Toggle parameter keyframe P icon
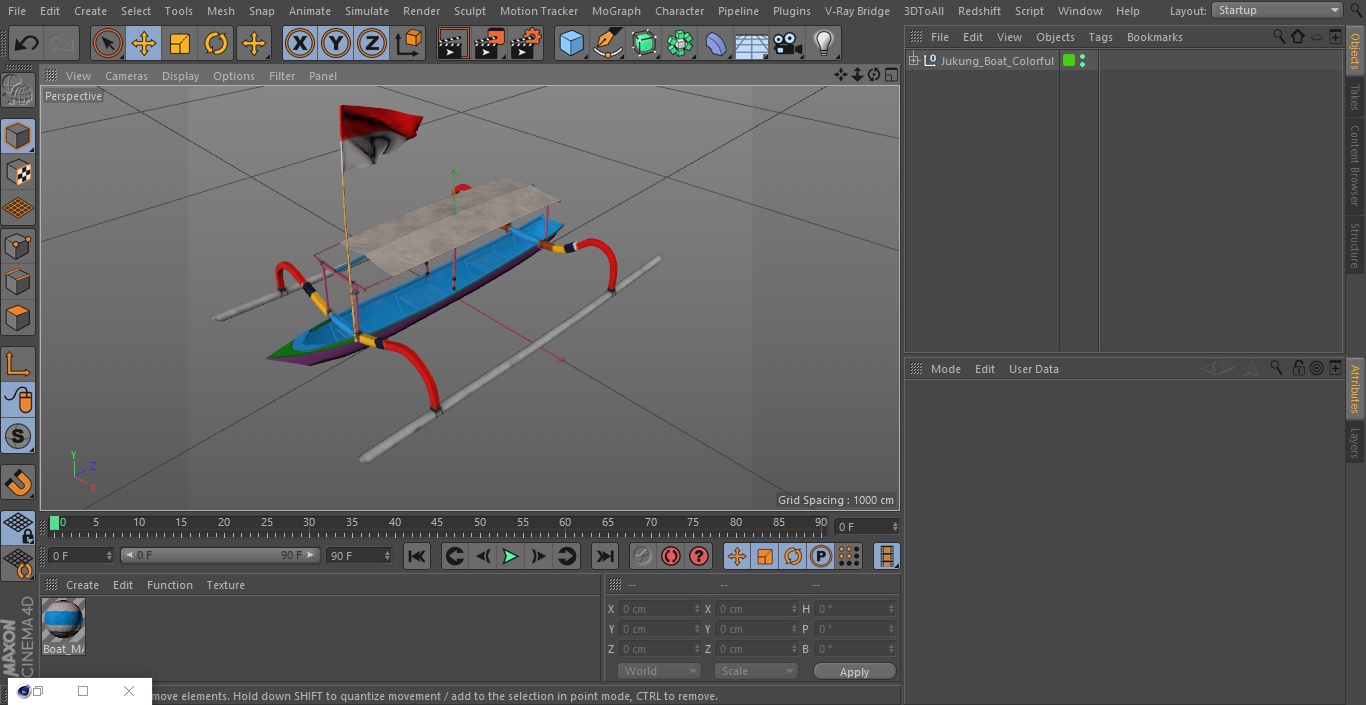1366x705 pixels. coord(821,556)
